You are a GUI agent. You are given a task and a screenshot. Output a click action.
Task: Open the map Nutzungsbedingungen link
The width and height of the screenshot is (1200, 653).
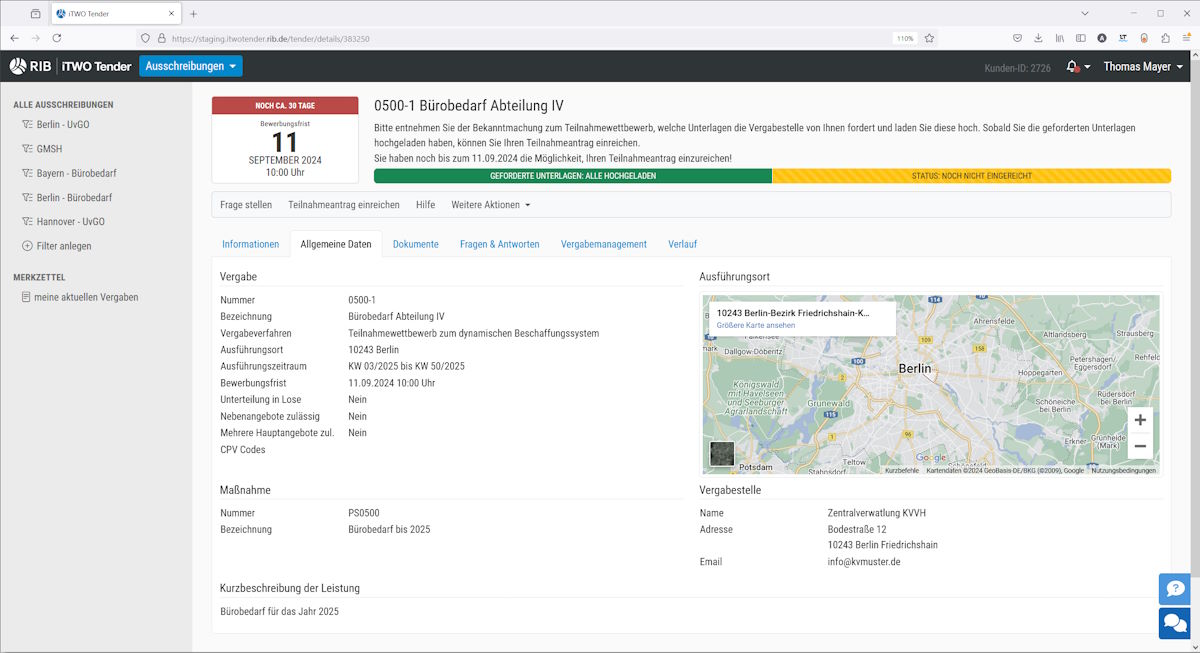click(1123, 470)
